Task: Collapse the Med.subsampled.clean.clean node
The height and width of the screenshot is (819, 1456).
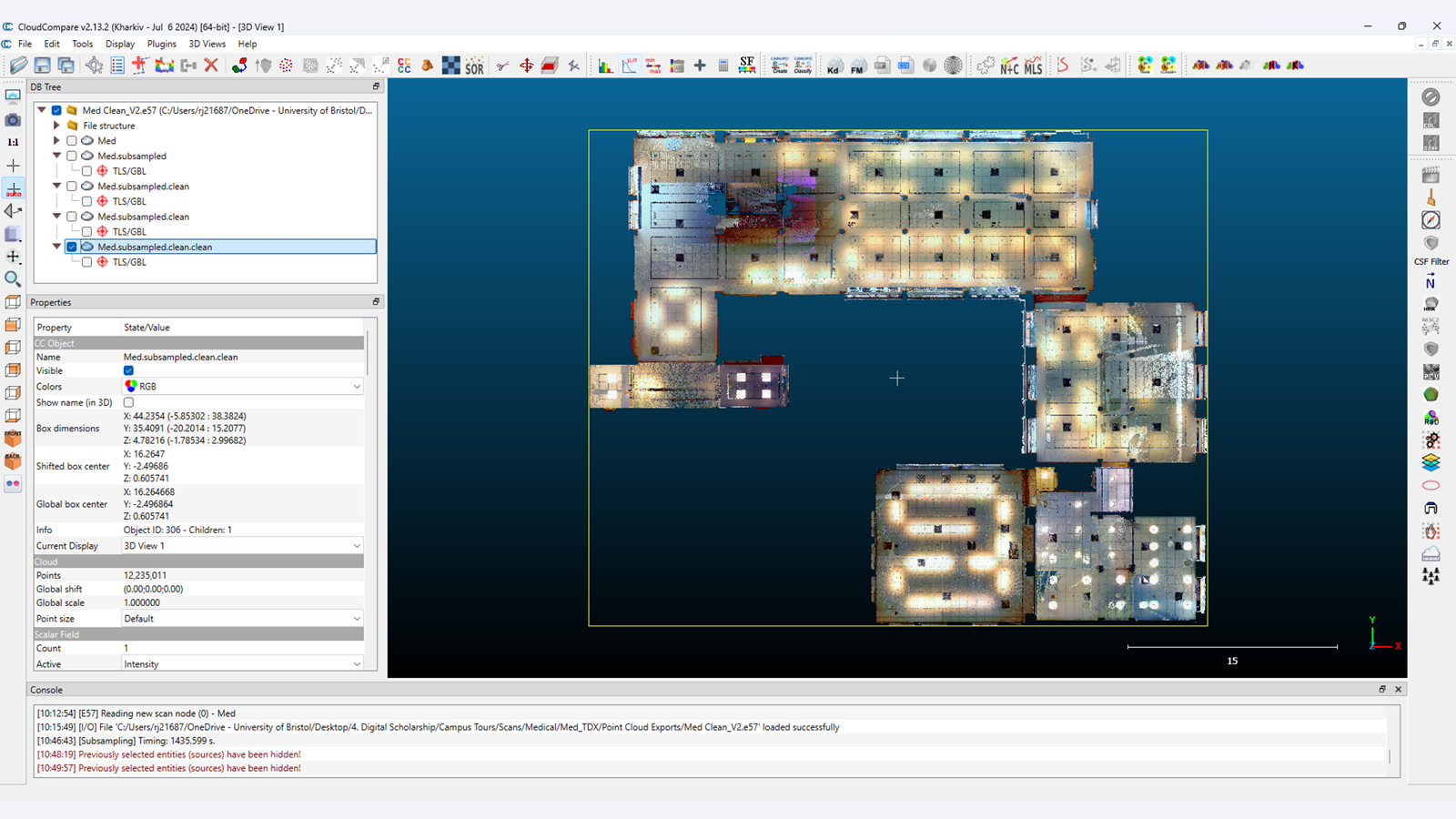Action: tap(56, 247)
